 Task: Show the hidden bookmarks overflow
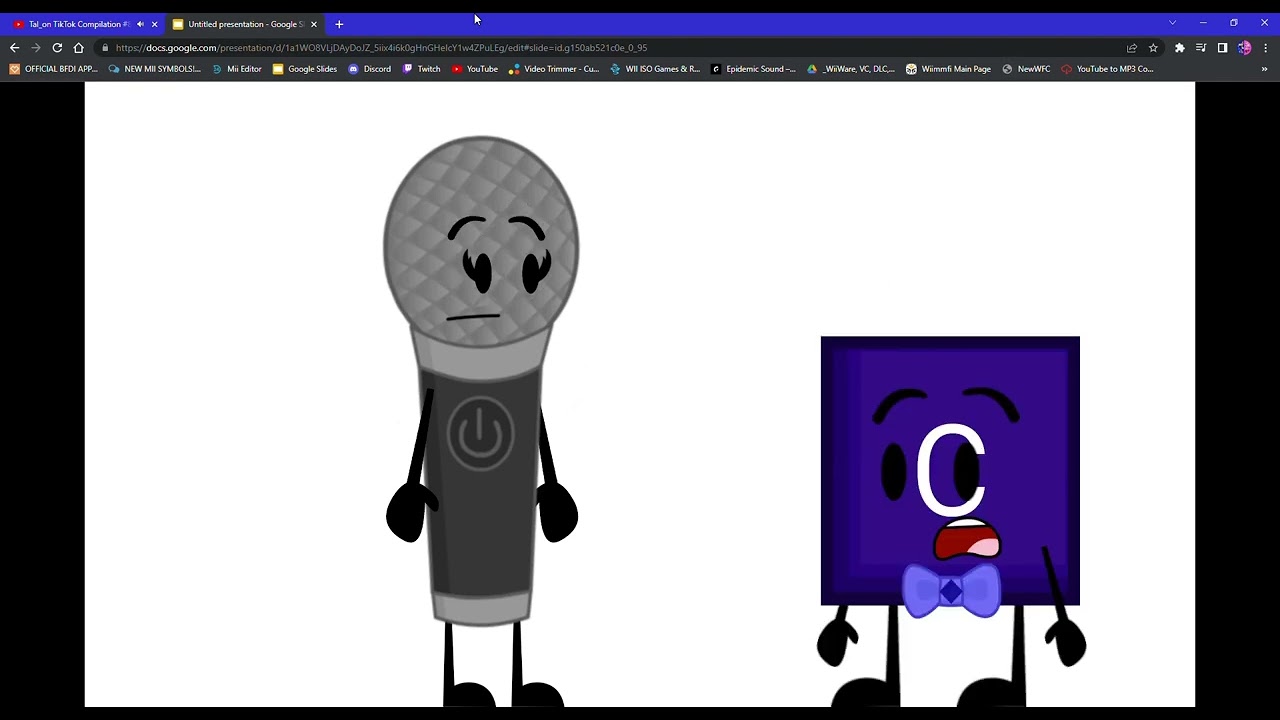1264,69
